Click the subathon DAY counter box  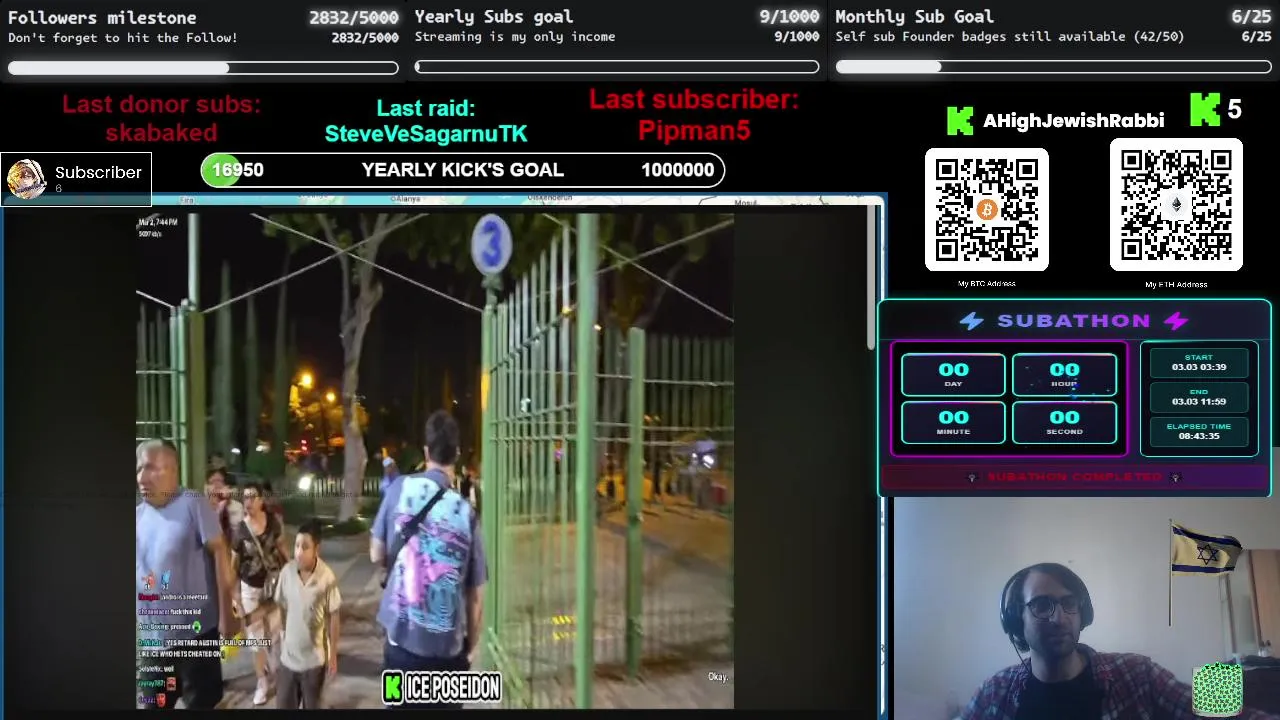pos(953,375)
